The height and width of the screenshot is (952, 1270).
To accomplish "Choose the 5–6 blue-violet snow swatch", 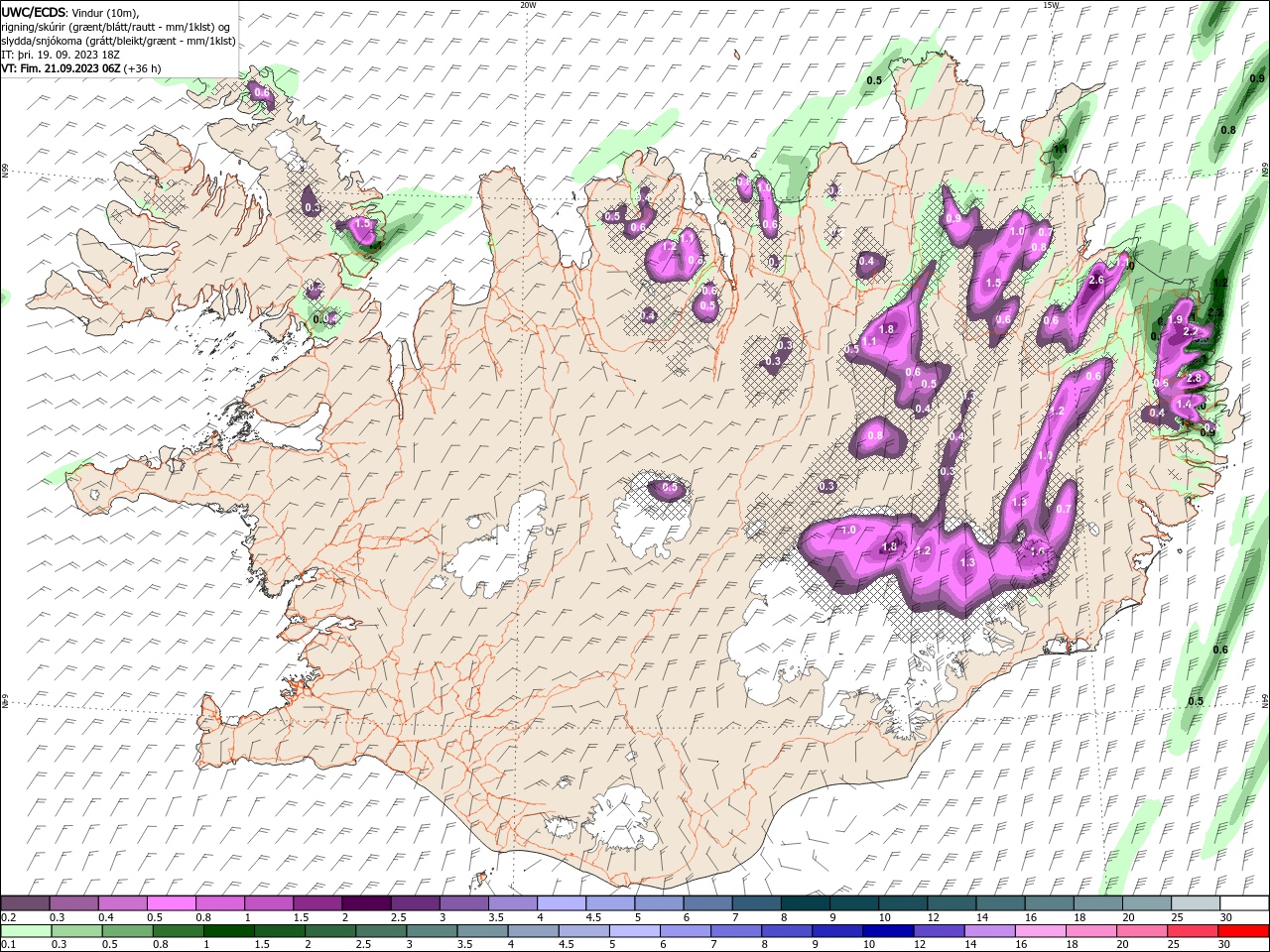I will 660,903.
